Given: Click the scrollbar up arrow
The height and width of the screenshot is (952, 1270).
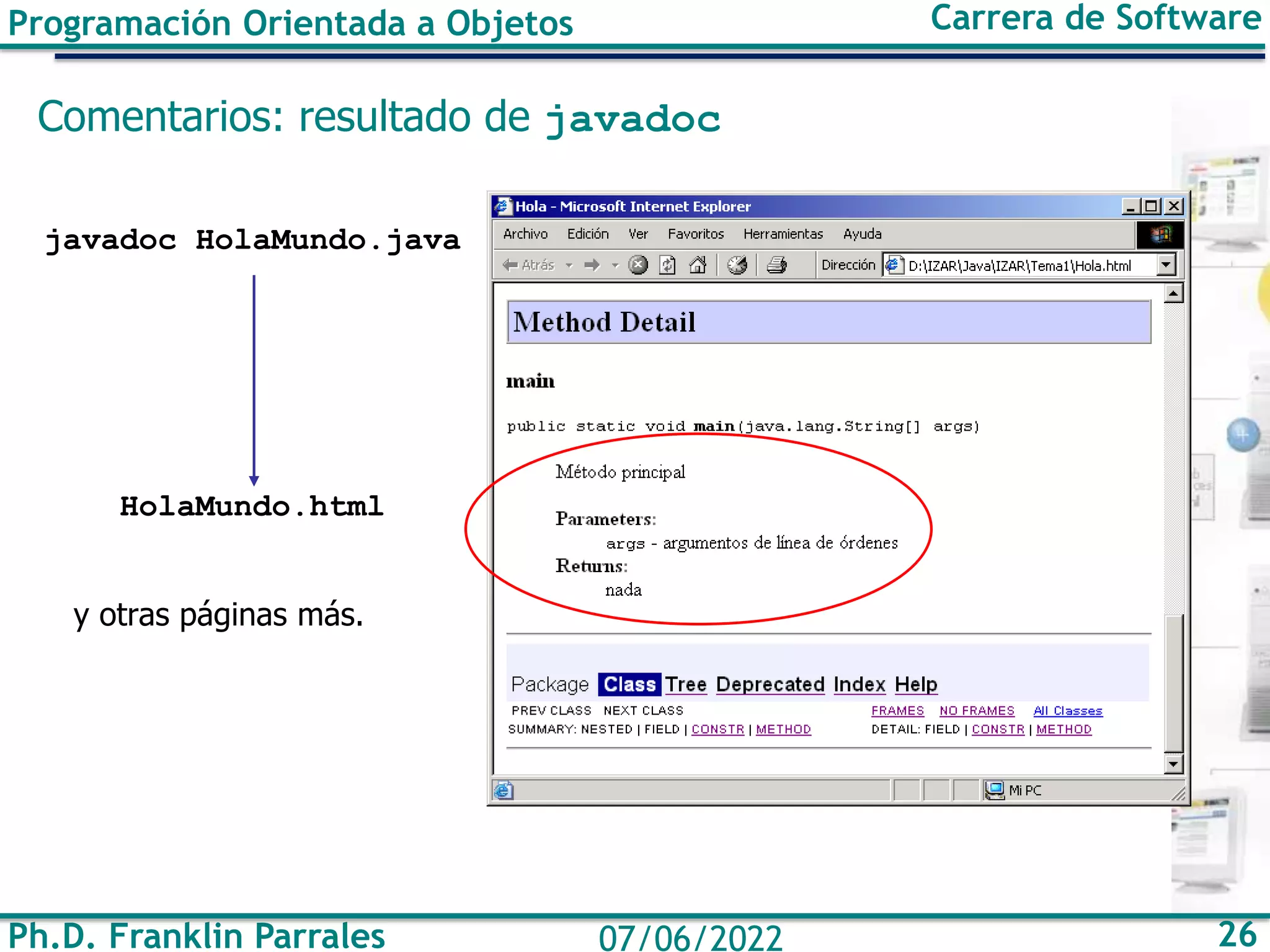Looking at the screenshot, I should click(1173, 293).
